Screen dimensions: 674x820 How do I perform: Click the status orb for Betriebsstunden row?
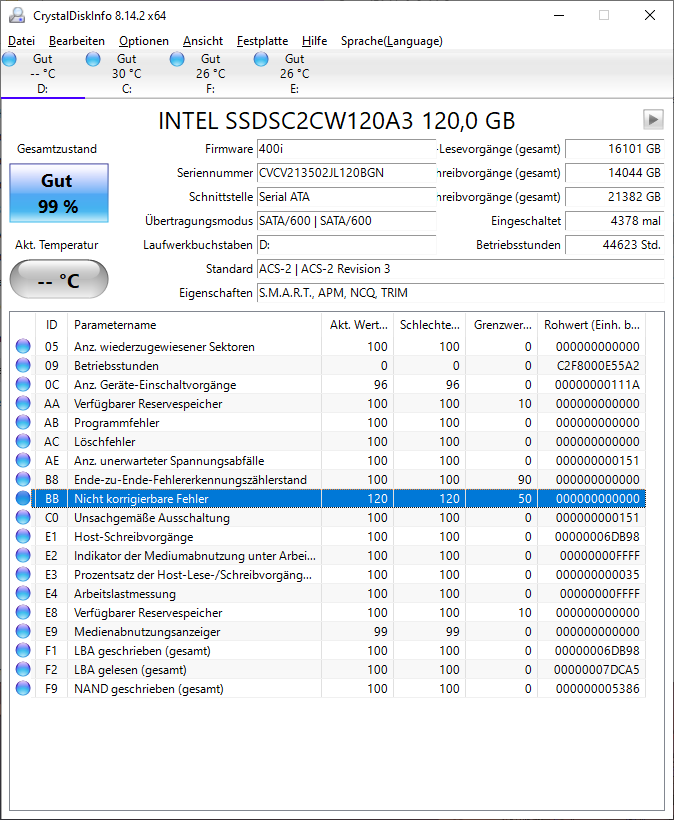[x=23, y=365]
